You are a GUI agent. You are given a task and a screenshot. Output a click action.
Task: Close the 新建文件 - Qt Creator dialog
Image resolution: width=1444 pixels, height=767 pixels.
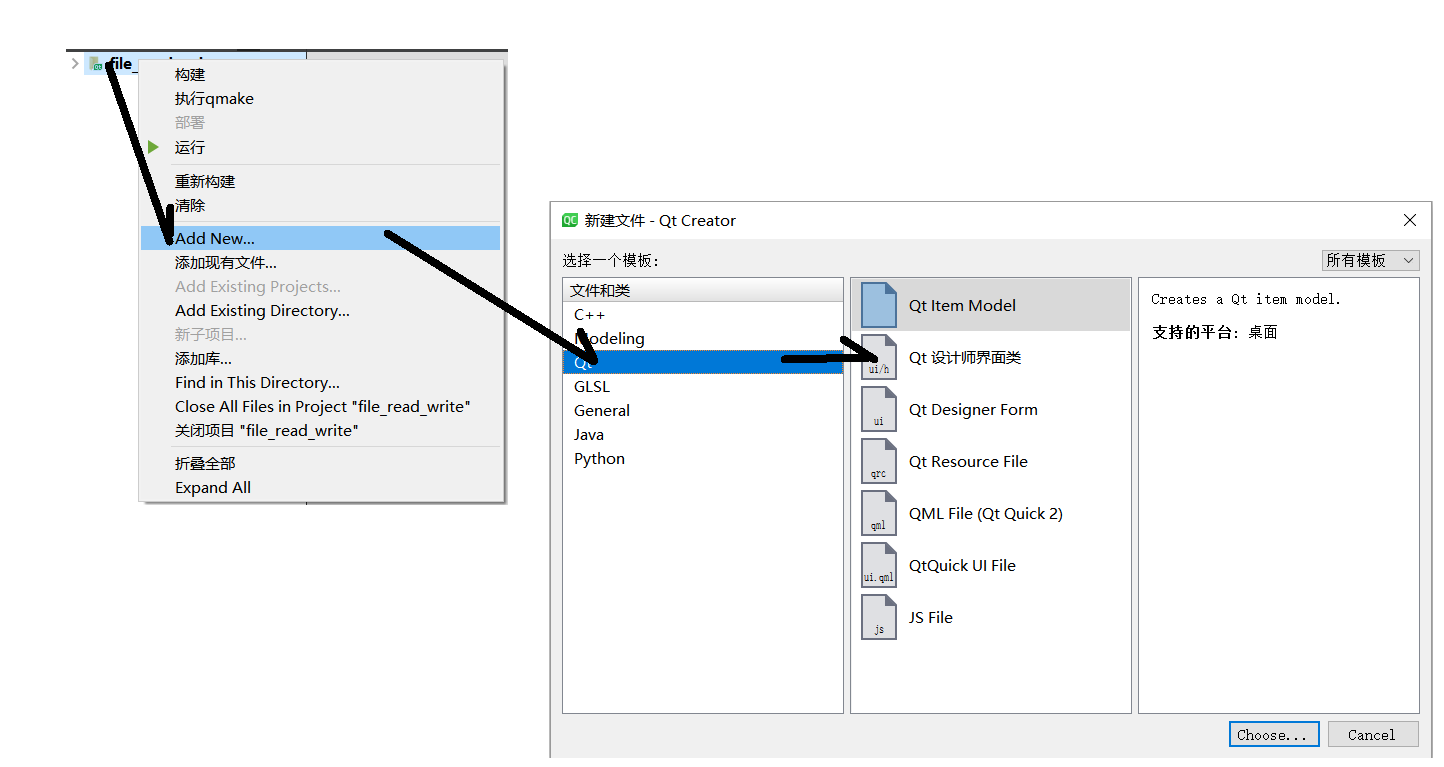[1410, 220]
